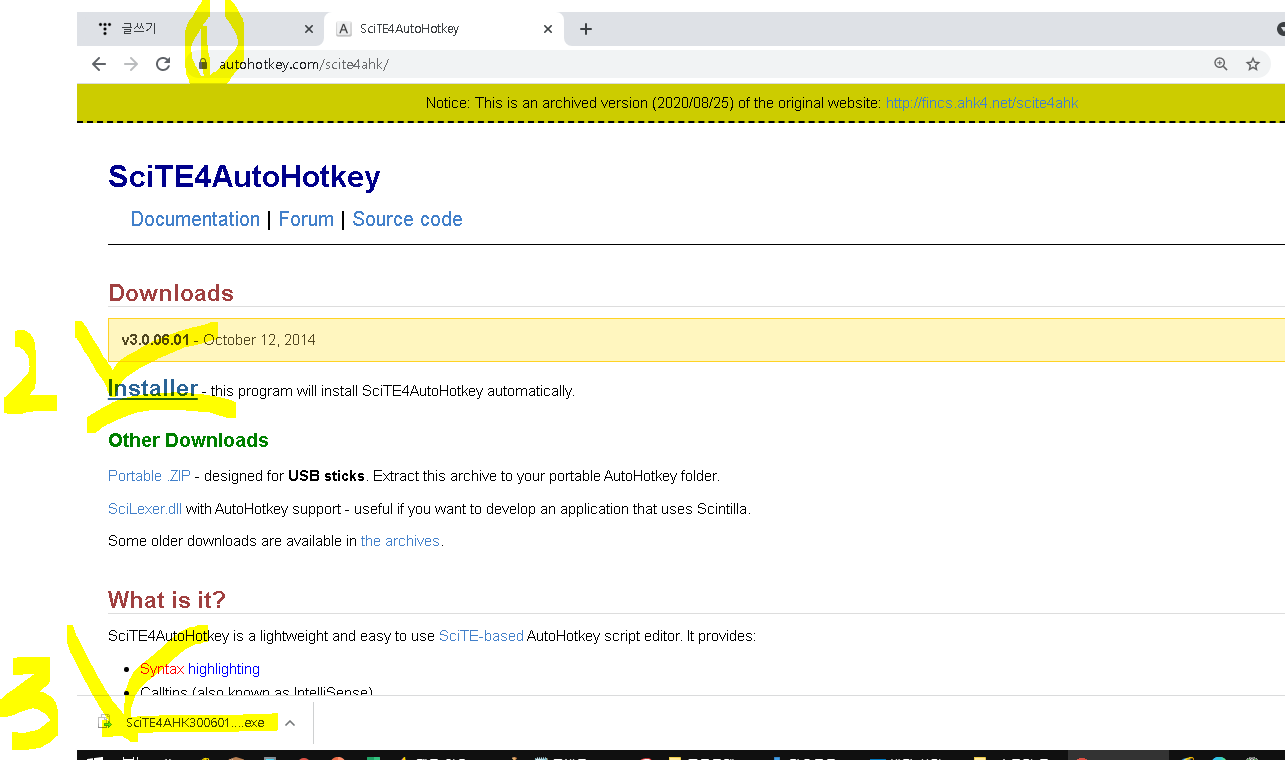Screen dimensions: 1285x760
Task: Open a new browser tab
Action: click(586, 29)
